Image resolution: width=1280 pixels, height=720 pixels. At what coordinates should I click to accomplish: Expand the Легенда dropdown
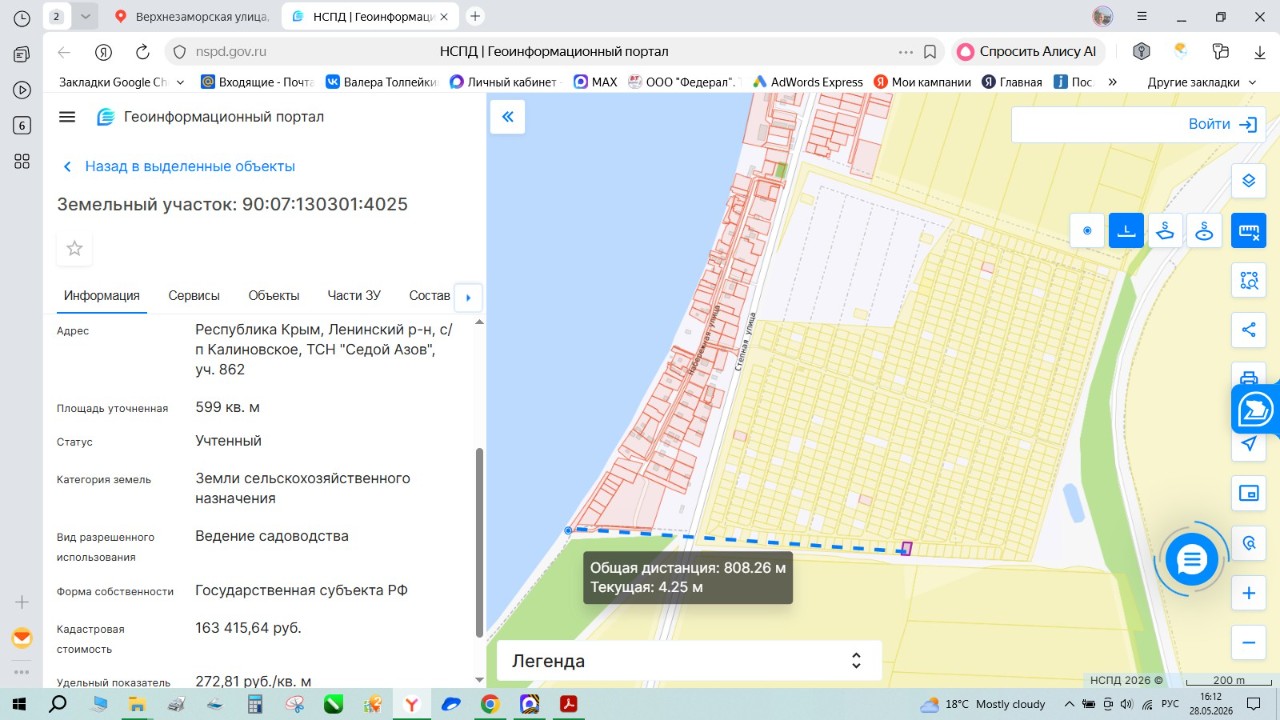coord(689,661)
